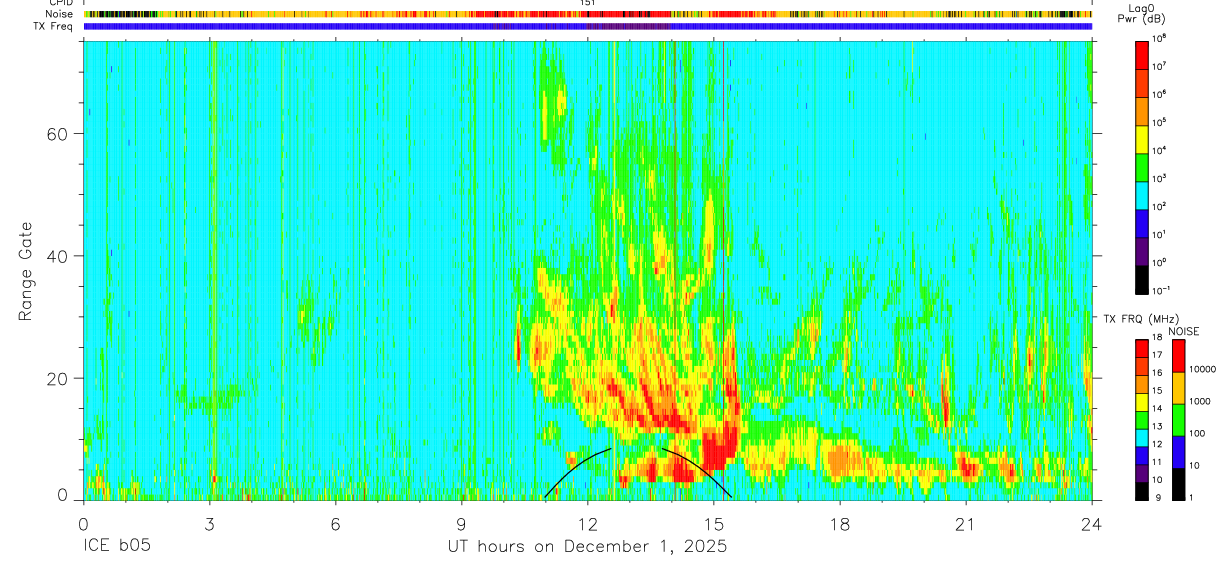
Task: Click the x-axis tick label '21'
Action: coord(966,524)
